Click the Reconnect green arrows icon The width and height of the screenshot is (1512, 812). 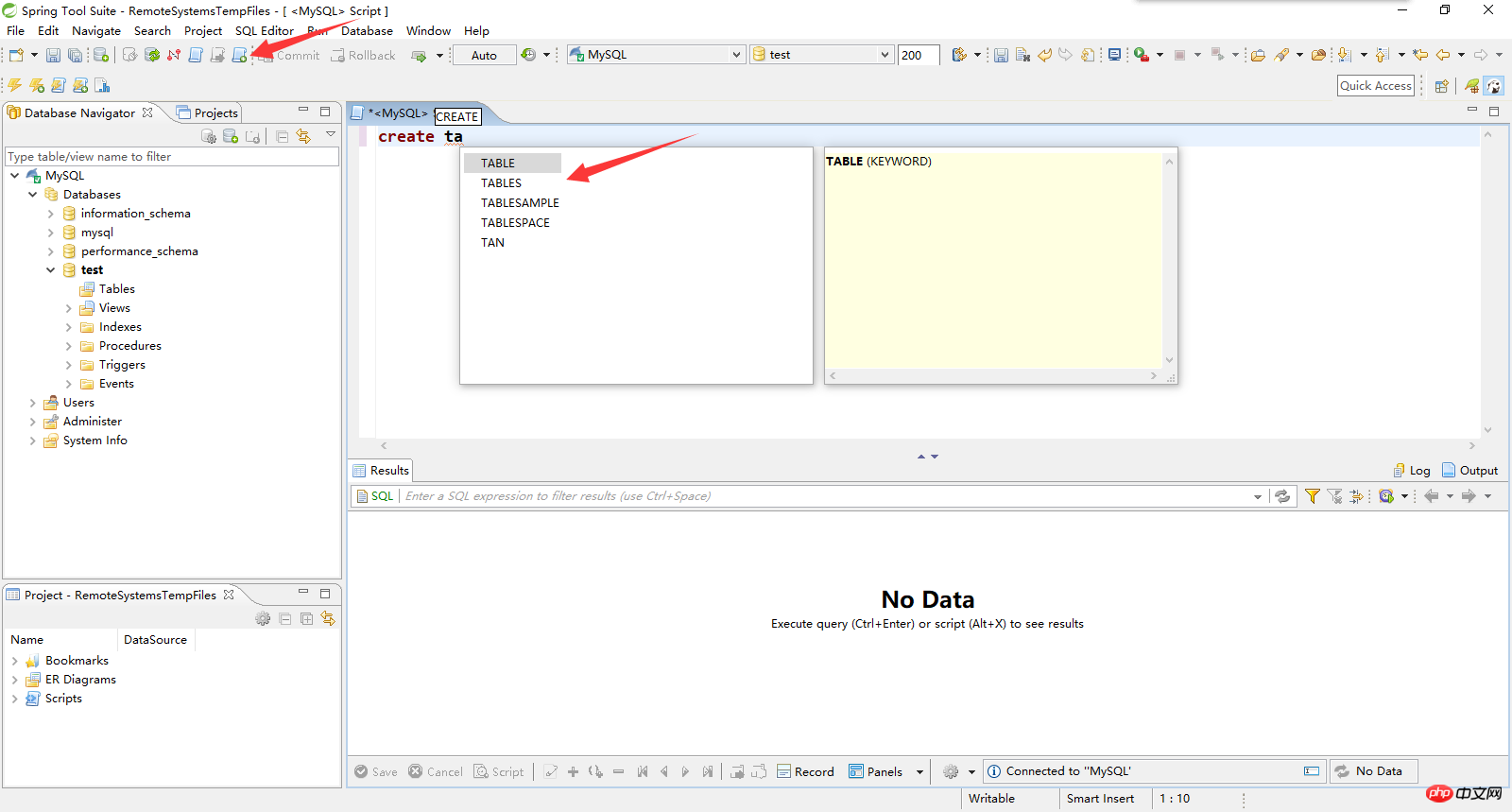click(152, 55)
